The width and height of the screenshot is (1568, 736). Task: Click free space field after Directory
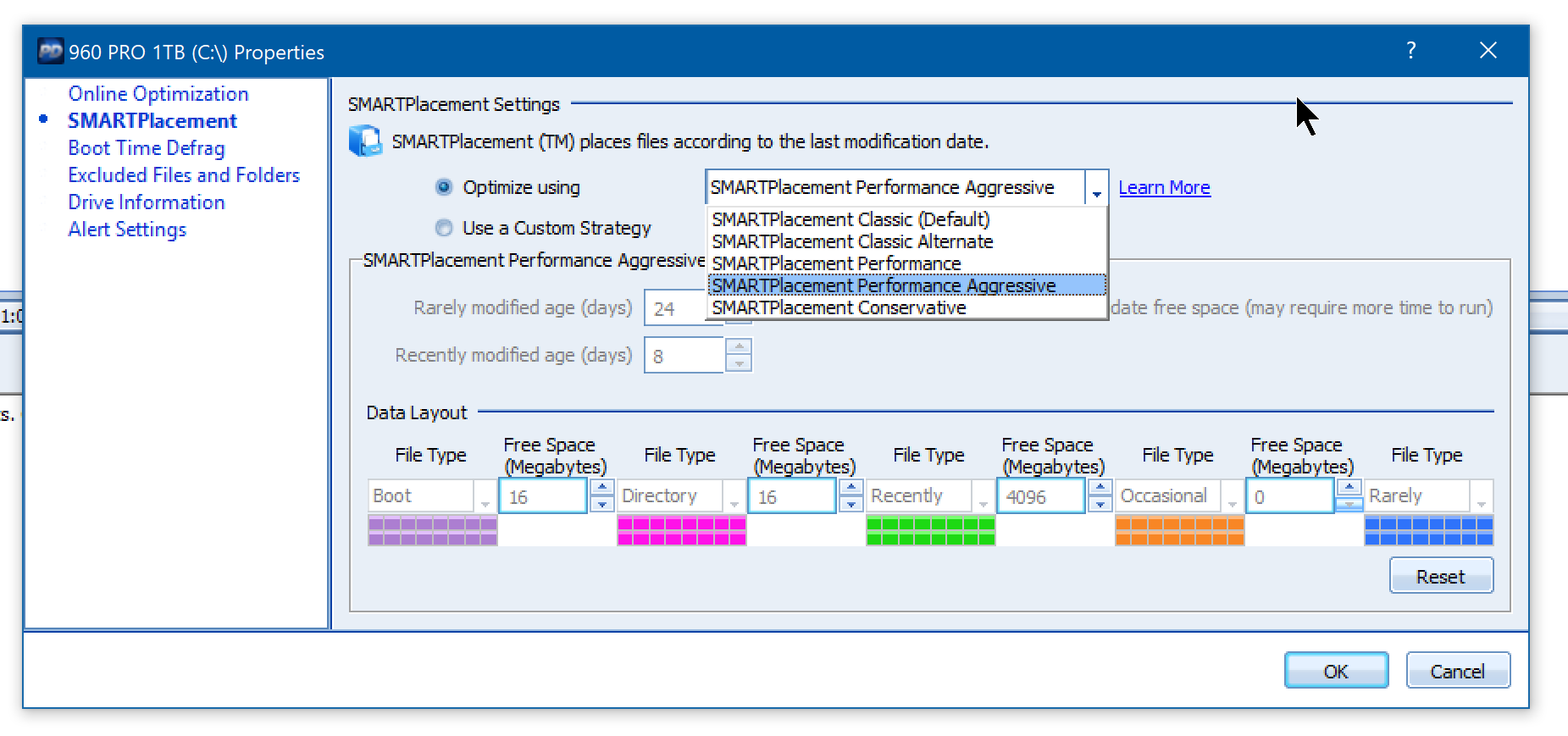[x=792, y=496]
